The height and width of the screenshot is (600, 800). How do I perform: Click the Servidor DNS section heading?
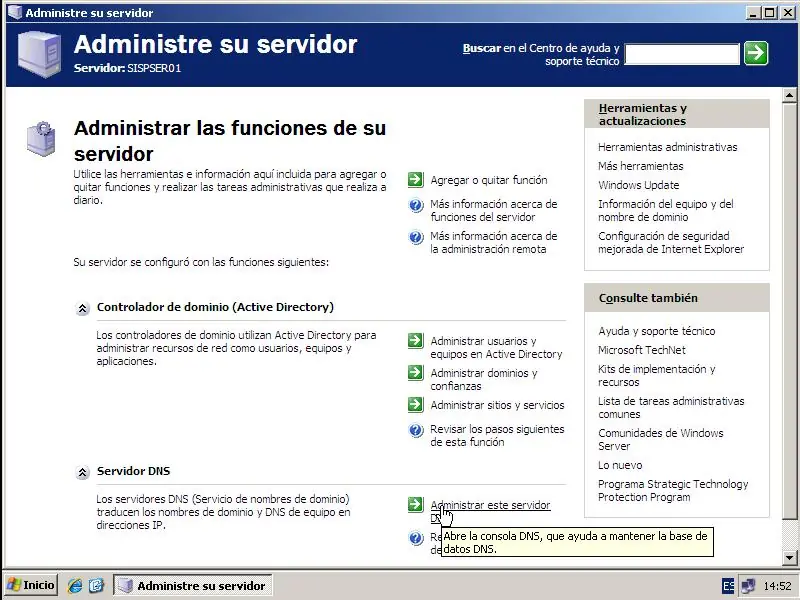(133, 471)
